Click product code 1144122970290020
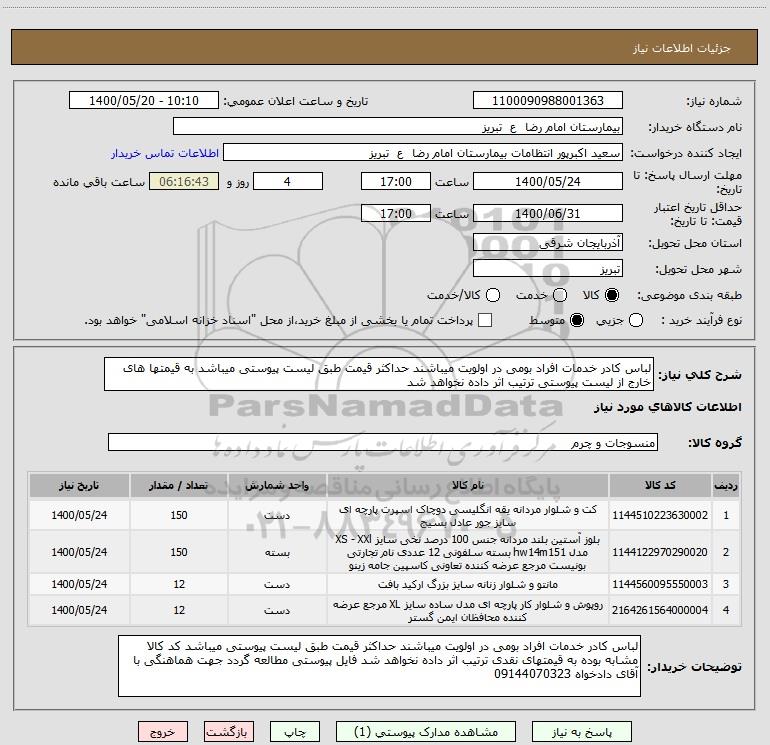Viewport: 770px width, 745px height. [660, 552]
